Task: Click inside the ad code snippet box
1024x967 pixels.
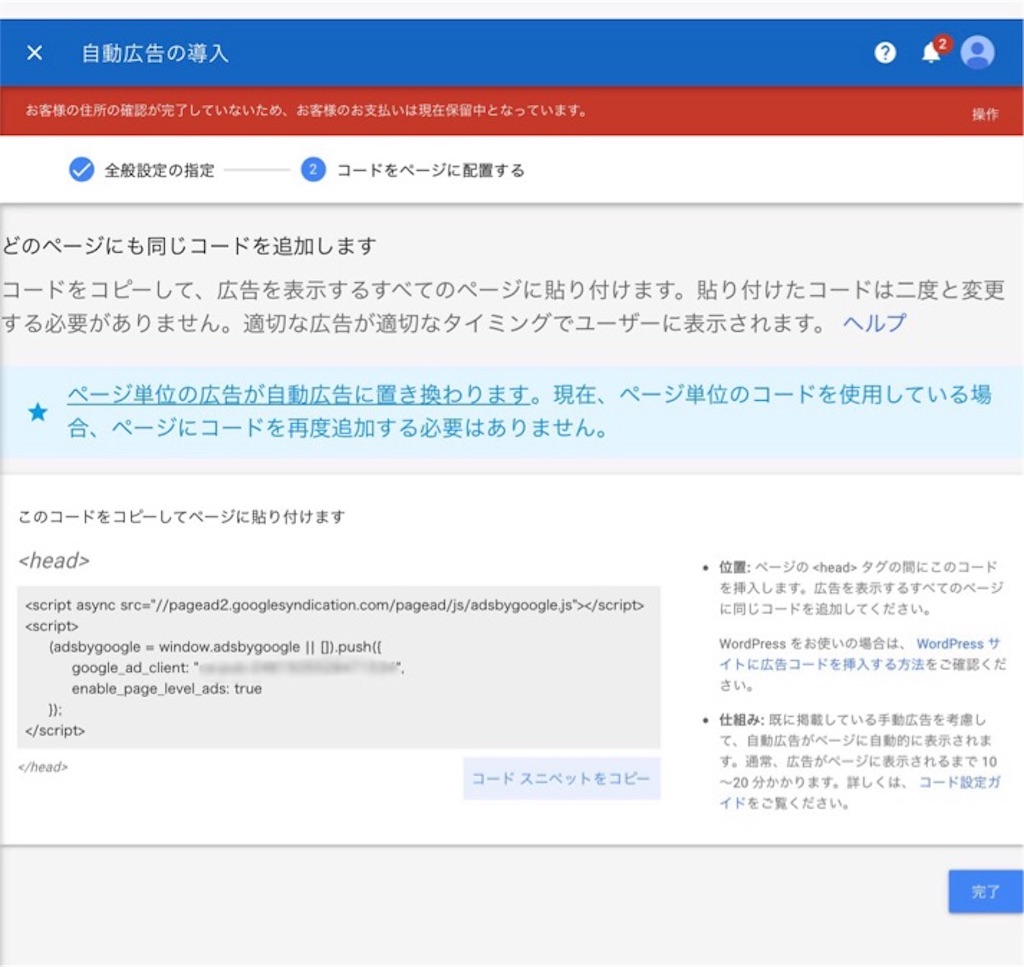Action: click(338, 667)
